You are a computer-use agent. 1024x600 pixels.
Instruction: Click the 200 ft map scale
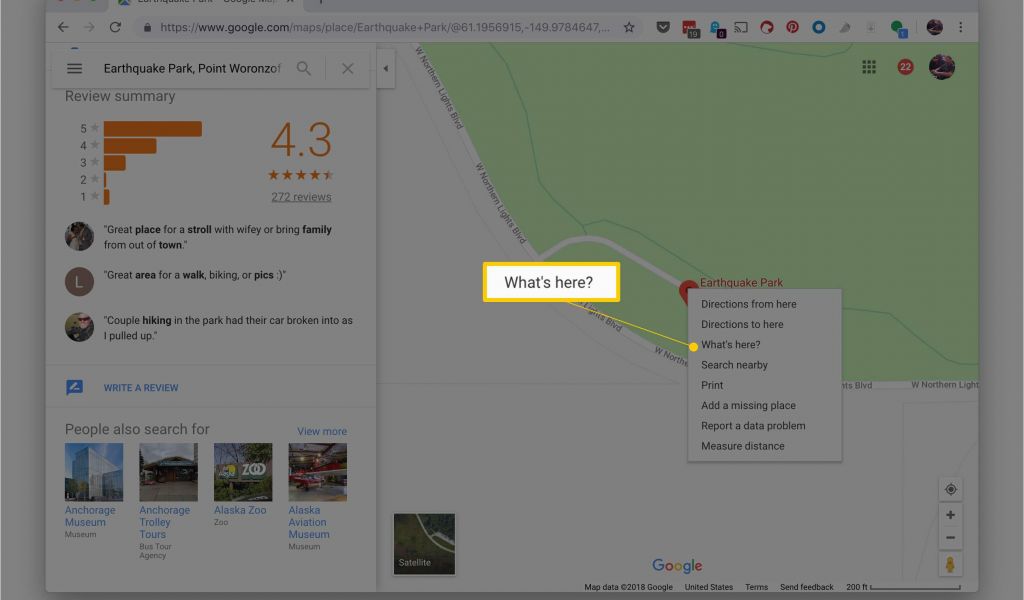pos(903,587)
